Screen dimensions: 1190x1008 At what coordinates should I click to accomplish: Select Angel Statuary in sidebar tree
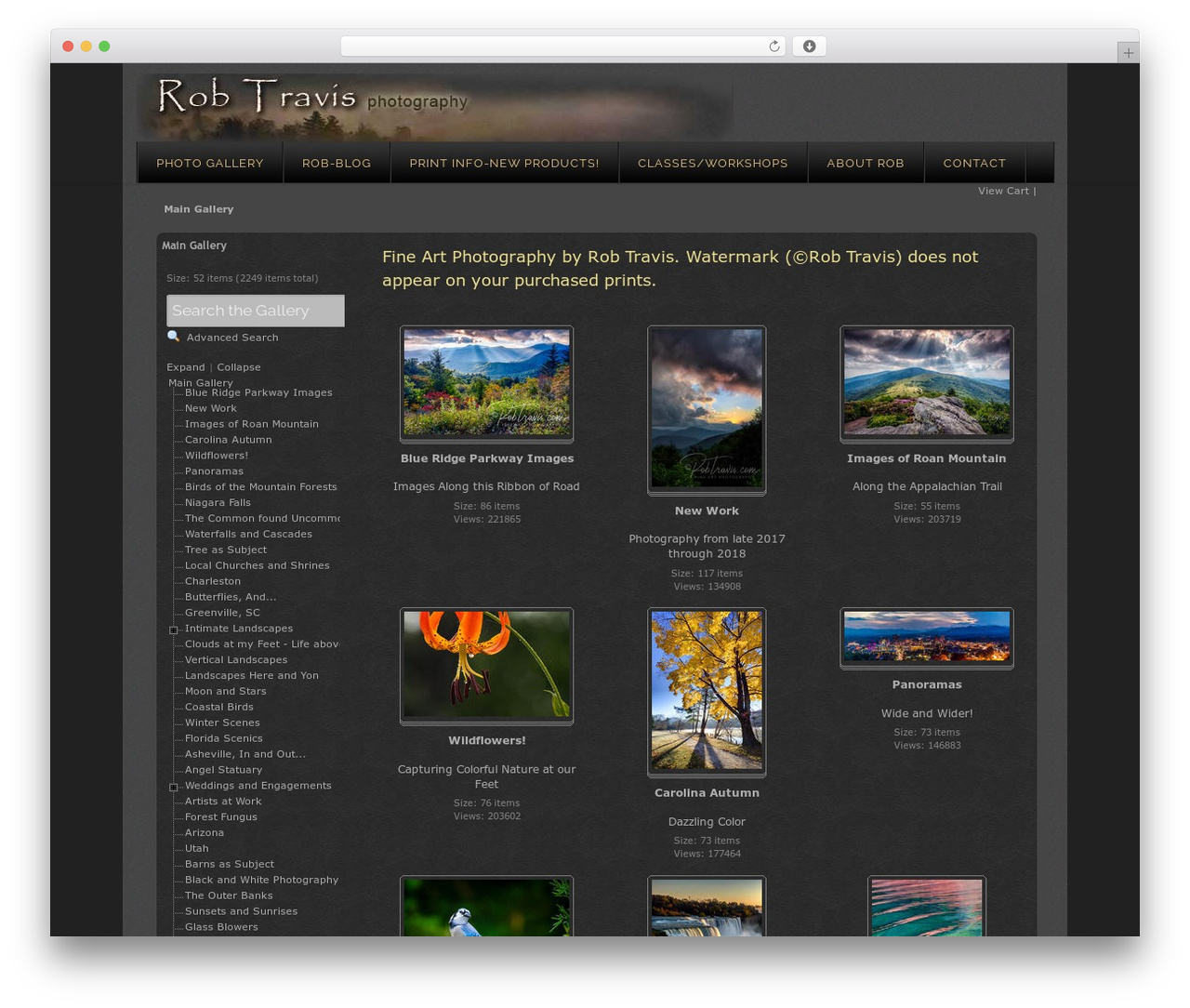point(224,770)
